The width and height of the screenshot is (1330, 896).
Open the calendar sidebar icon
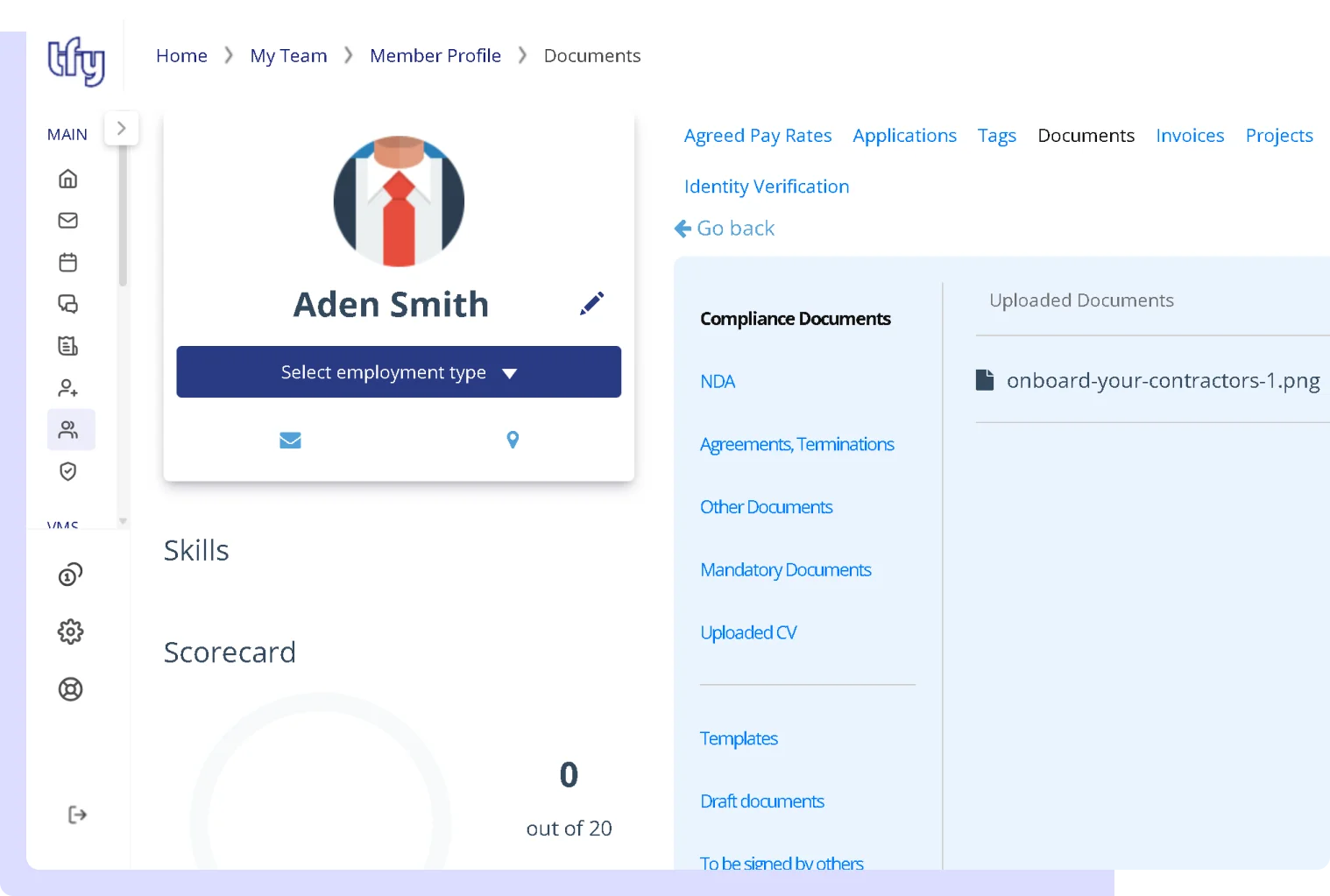coord(67,262)
